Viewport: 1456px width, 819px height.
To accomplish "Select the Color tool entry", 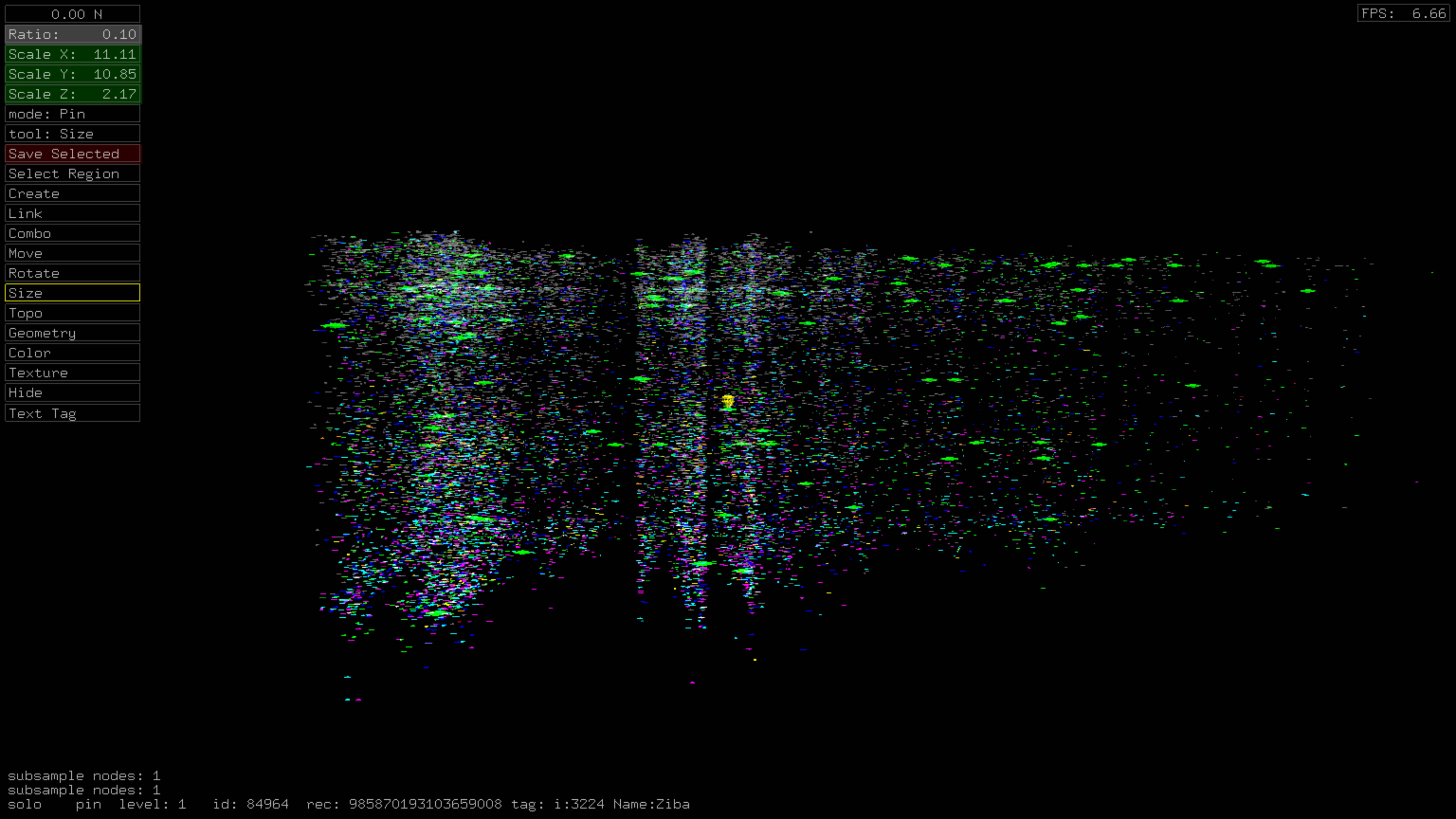I will click(72, 353).
